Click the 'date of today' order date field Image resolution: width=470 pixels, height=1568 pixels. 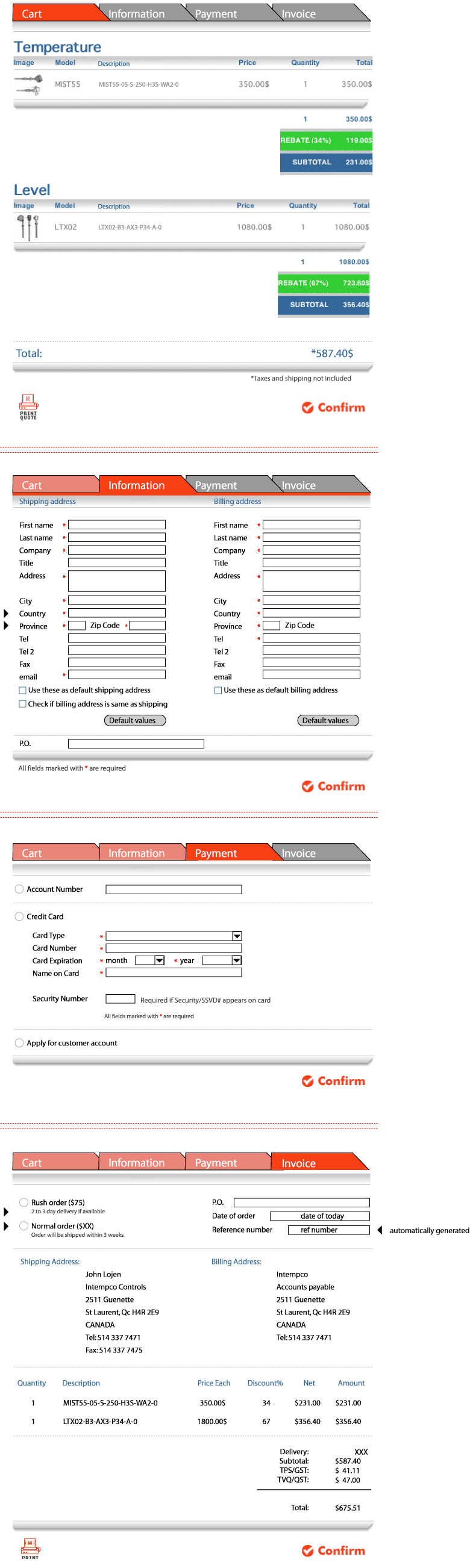coord(319,1216)
